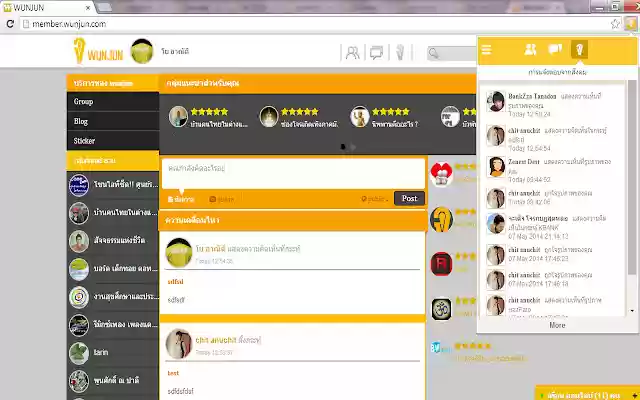The image size is (640, 400).
Task: Open chit anuchit notification at 07 May 17:46:18
Action: tap(552, 279)
